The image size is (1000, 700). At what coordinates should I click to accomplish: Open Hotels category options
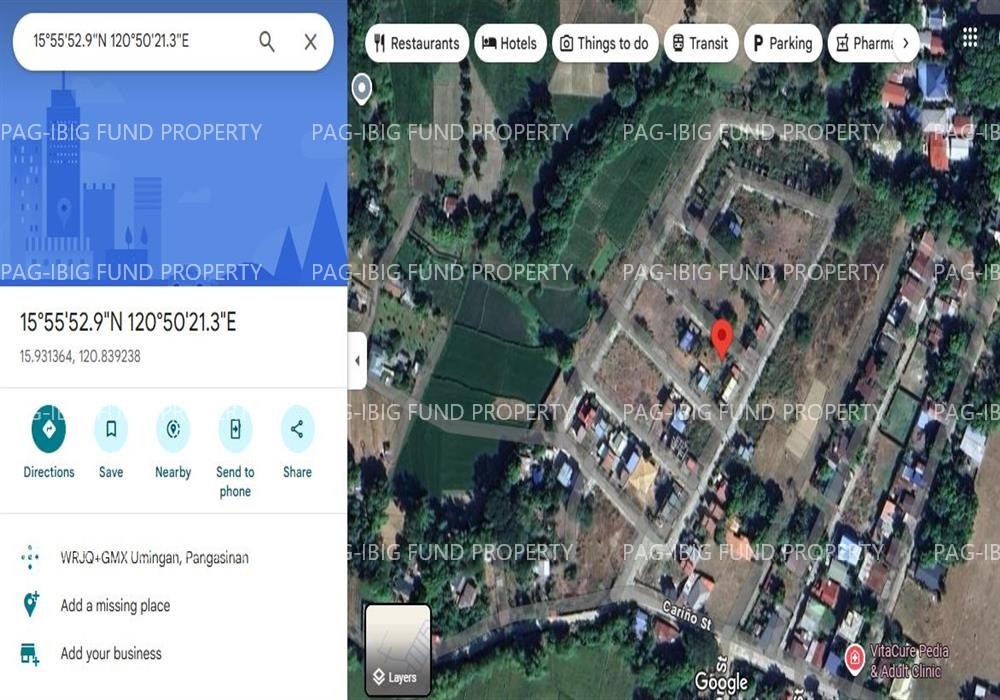click(510, 43)
